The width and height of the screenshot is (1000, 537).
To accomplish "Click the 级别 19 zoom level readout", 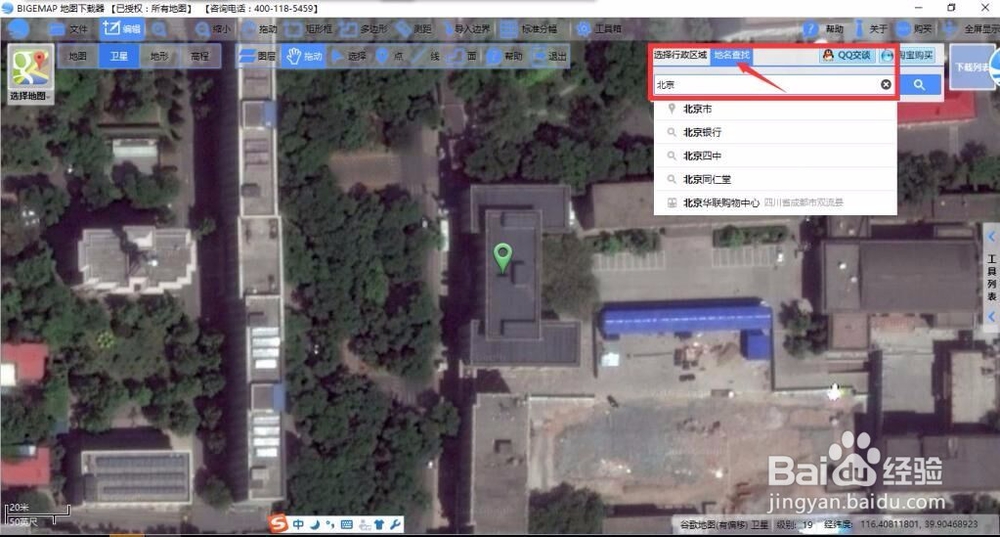I will pyautogui.click(x=795, y=524).
